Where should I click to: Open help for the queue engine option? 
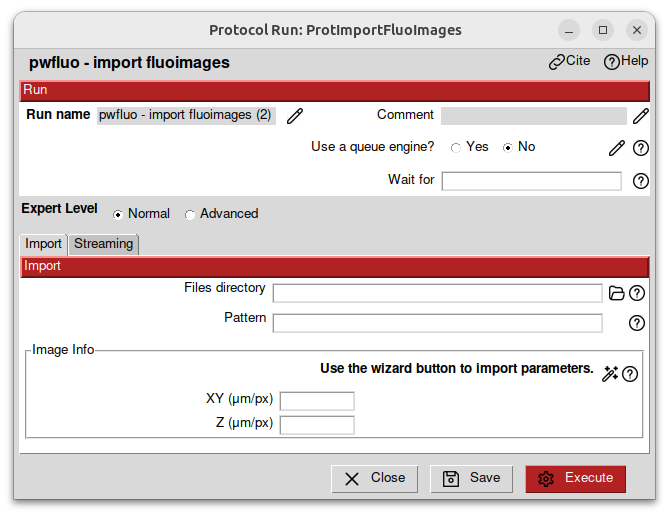coord(641,148)
